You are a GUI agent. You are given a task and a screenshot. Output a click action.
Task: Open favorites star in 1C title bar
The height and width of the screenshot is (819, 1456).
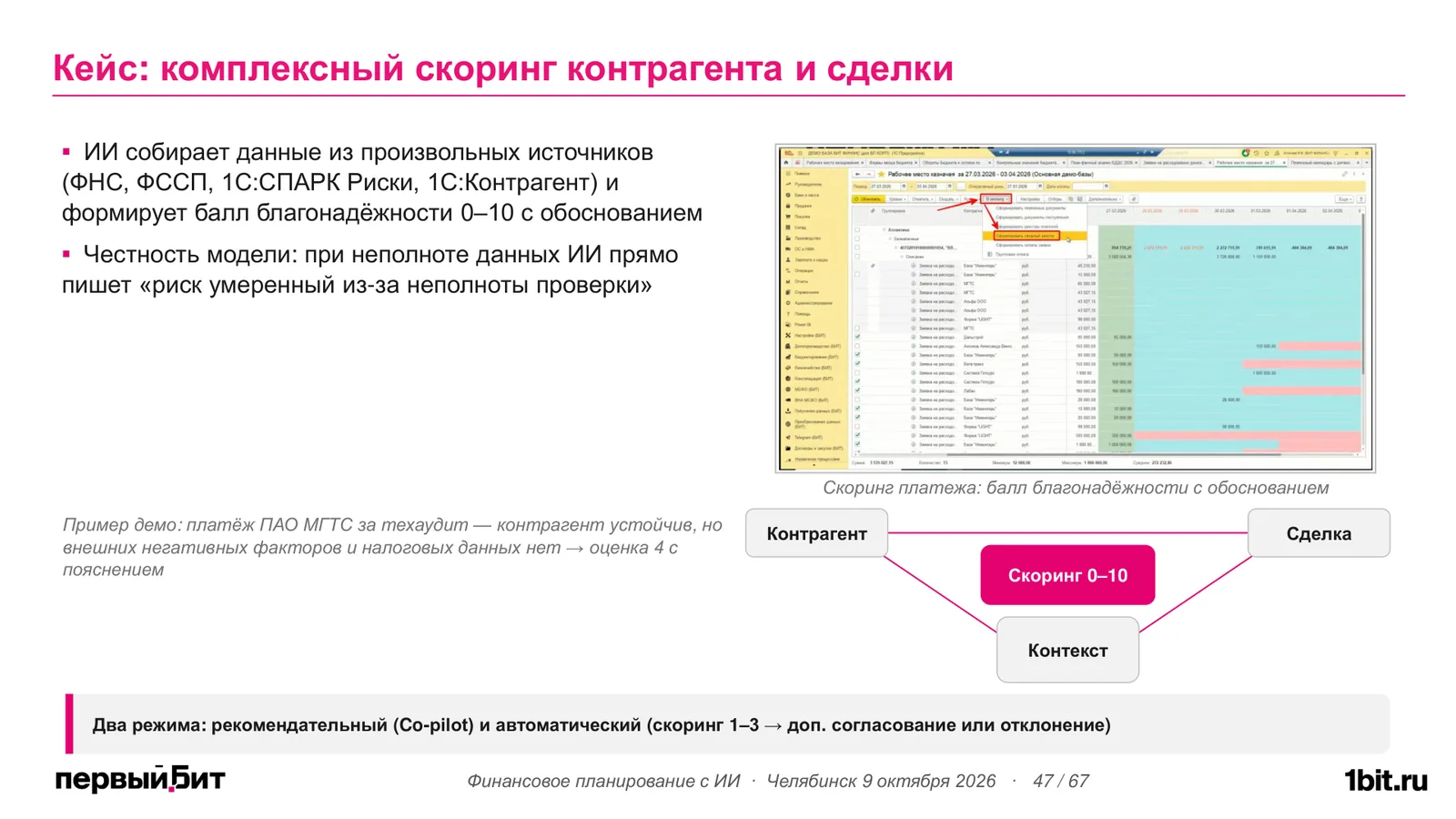(1266, 153)
